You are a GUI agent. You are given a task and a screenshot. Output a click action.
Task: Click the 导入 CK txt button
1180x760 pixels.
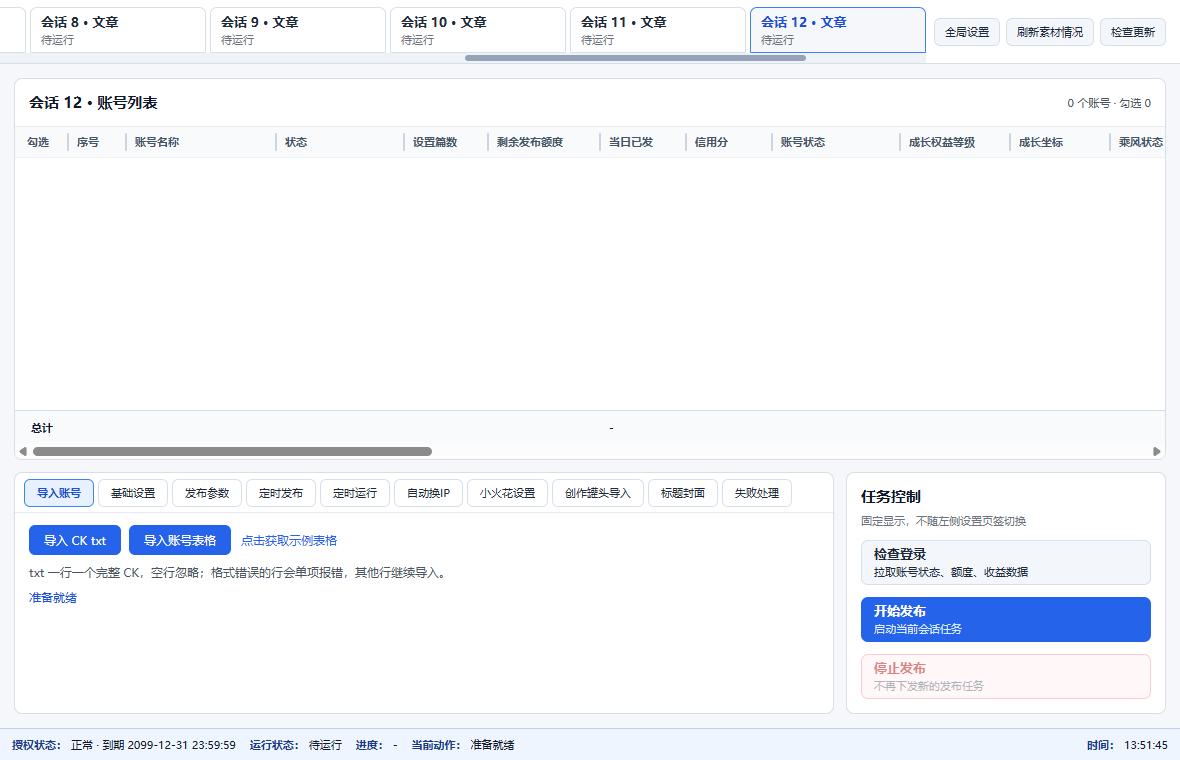[75, 540]
